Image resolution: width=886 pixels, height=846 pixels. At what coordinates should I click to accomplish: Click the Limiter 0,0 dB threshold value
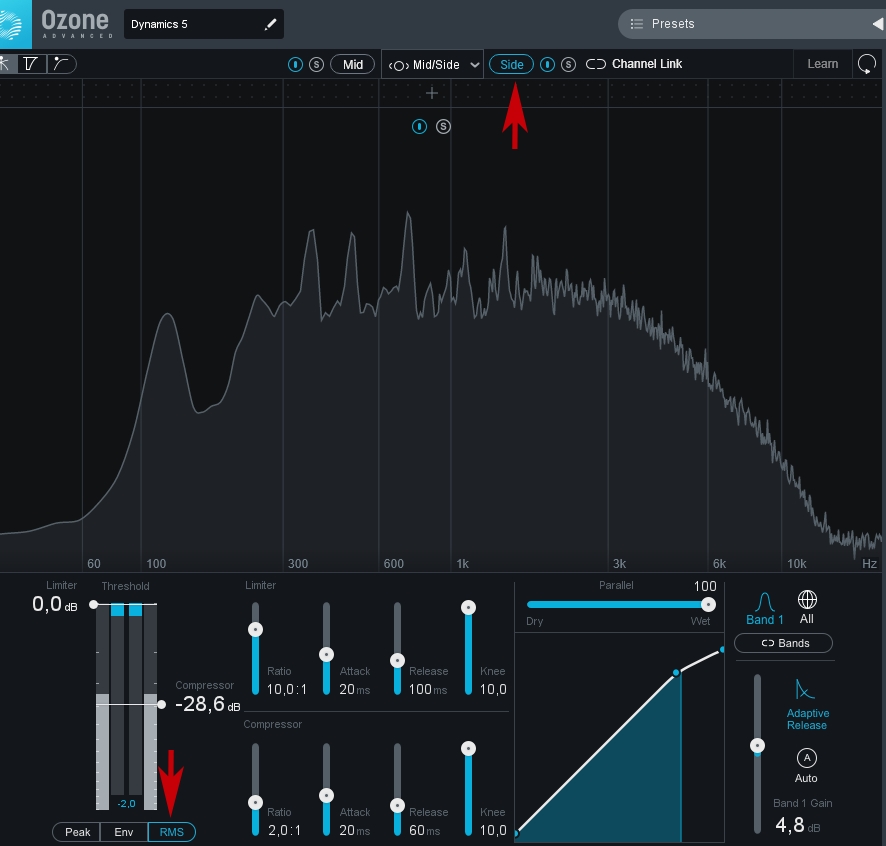[x=55, y=605]
